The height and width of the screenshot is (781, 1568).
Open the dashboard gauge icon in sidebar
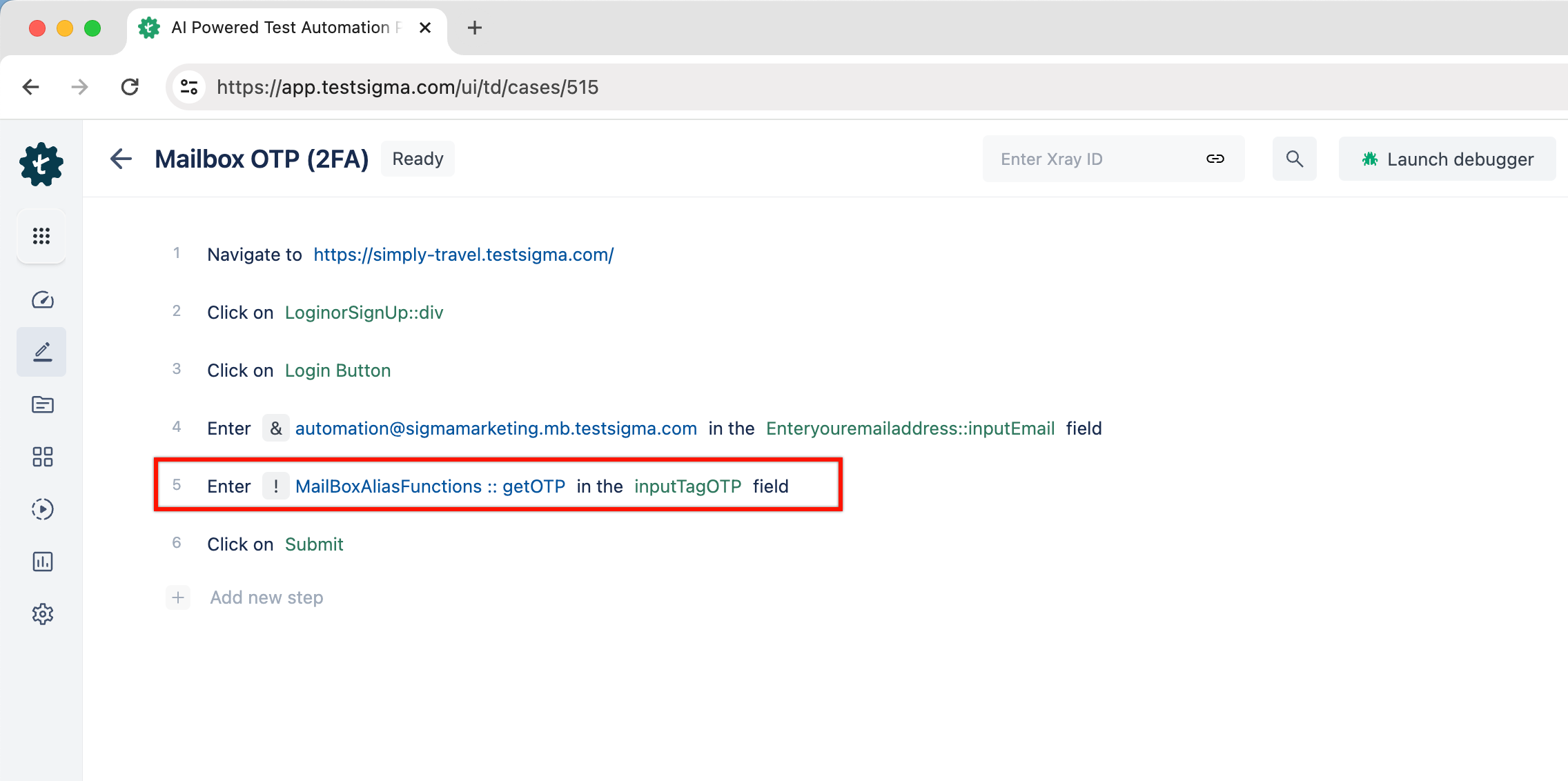[42, 299]
